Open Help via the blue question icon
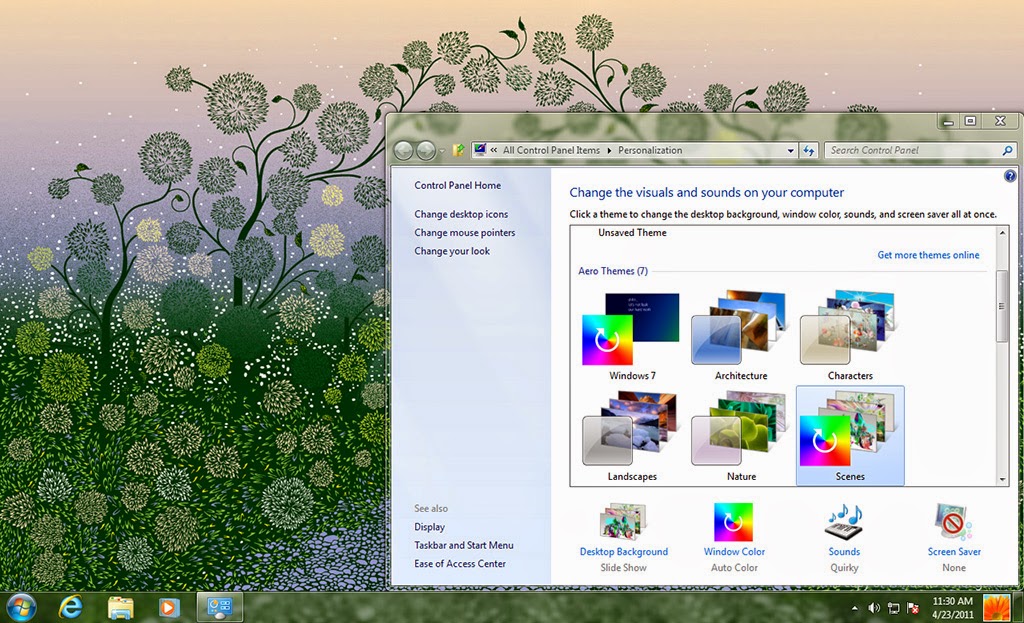1024x623 pixels. click(1010, 176)
